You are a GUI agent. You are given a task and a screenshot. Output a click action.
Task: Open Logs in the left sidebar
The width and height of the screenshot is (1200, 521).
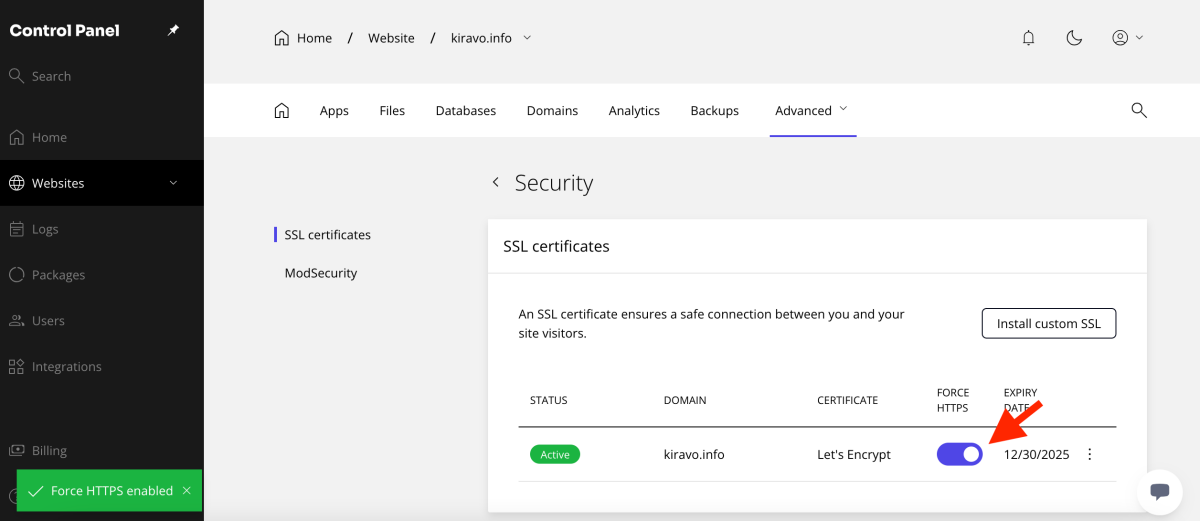(x=45, y=229)
